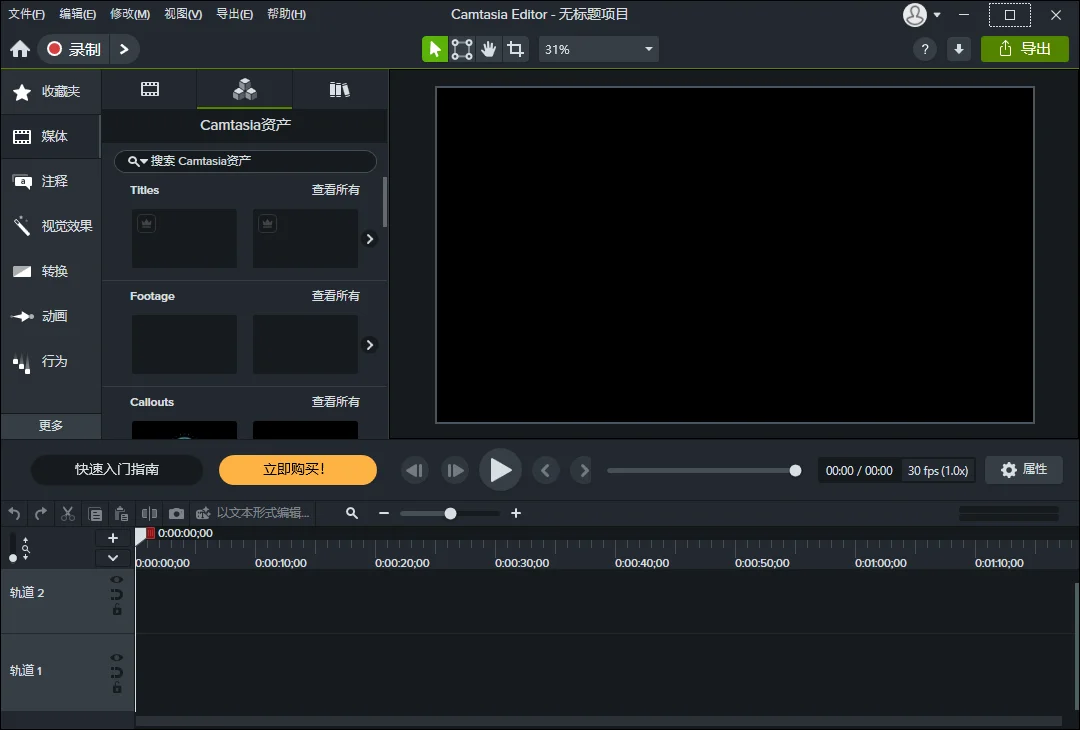Step to previous frame button
The image size is (1080, 730).
(415, 470)
